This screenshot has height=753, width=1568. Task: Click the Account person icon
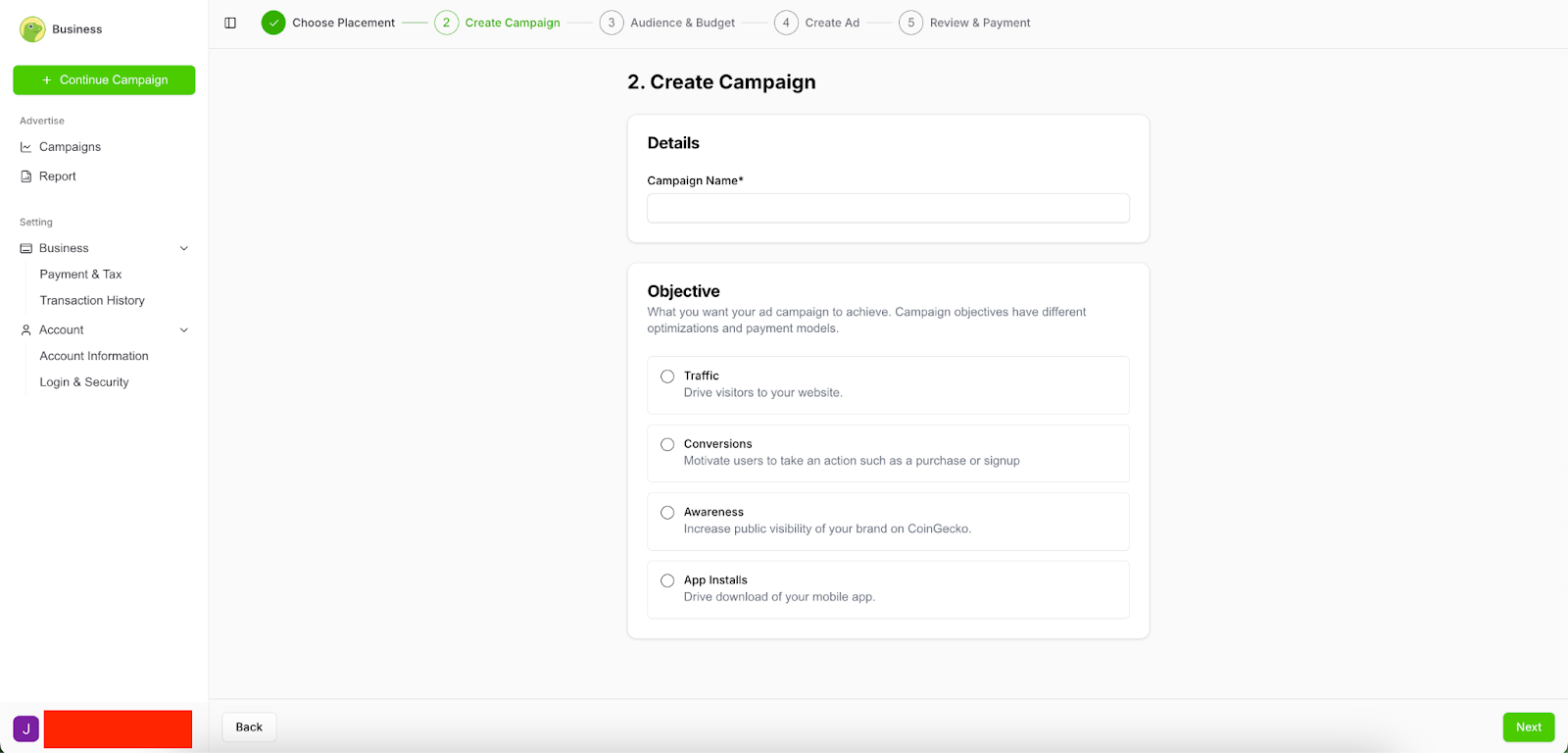26,330
